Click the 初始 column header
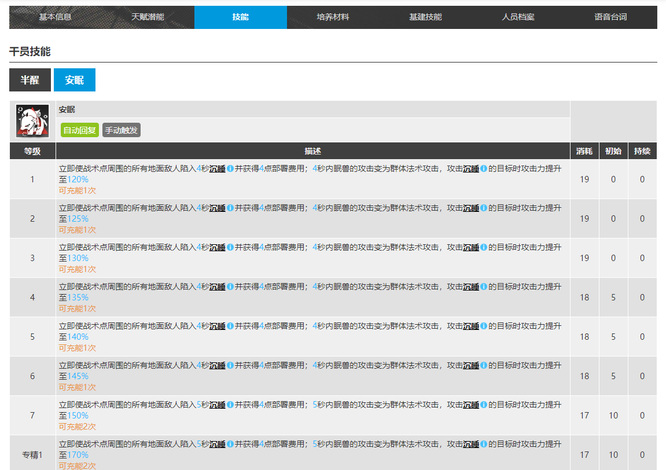Image resolution: width=666 pixels, height=470 pixels. [613, 151]
